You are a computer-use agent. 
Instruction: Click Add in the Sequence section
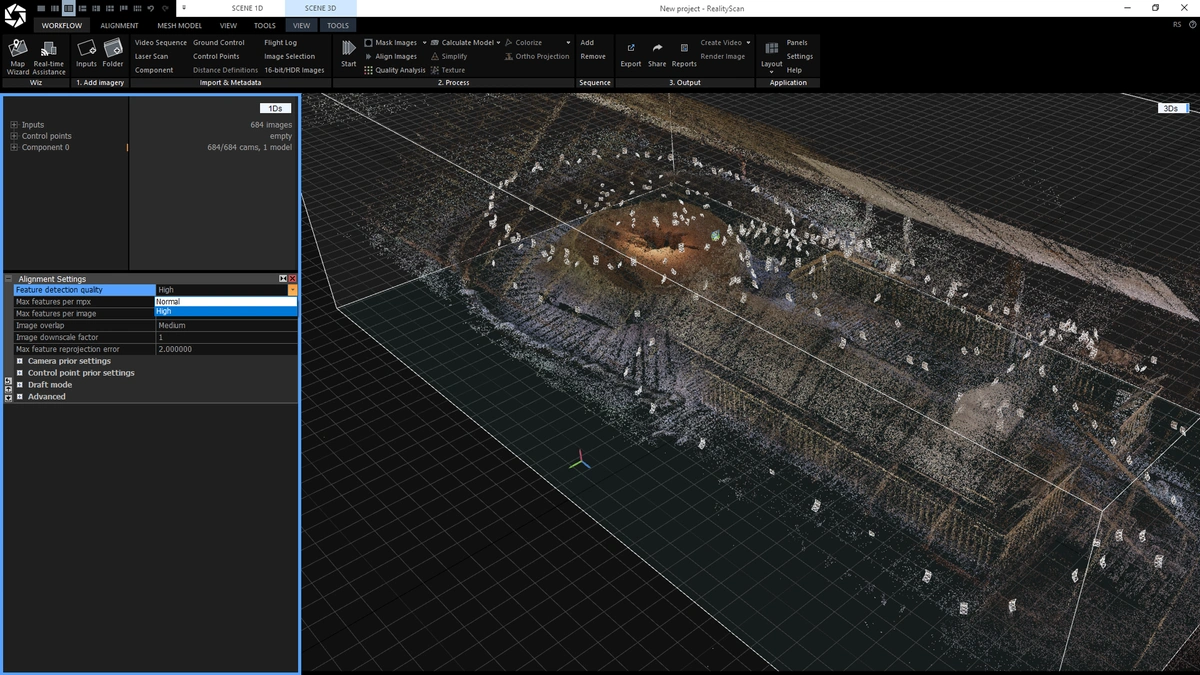[x=589, y=42]
